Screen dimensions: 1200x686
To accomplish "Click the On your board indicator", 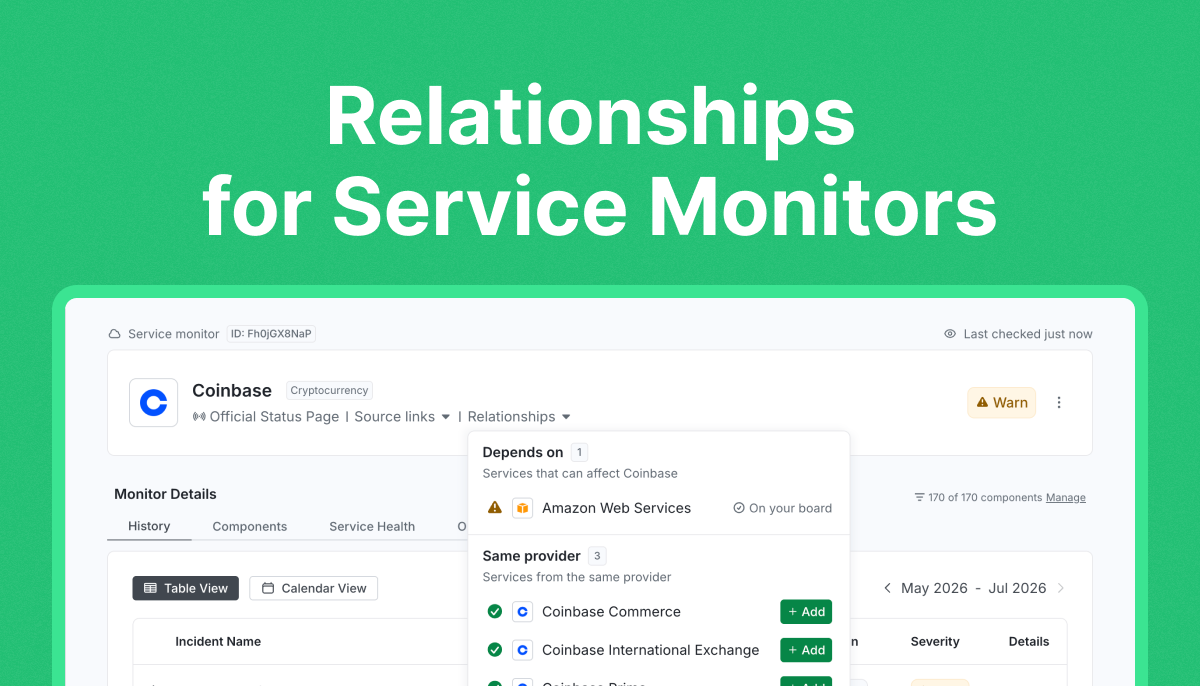I will (782, 508).
